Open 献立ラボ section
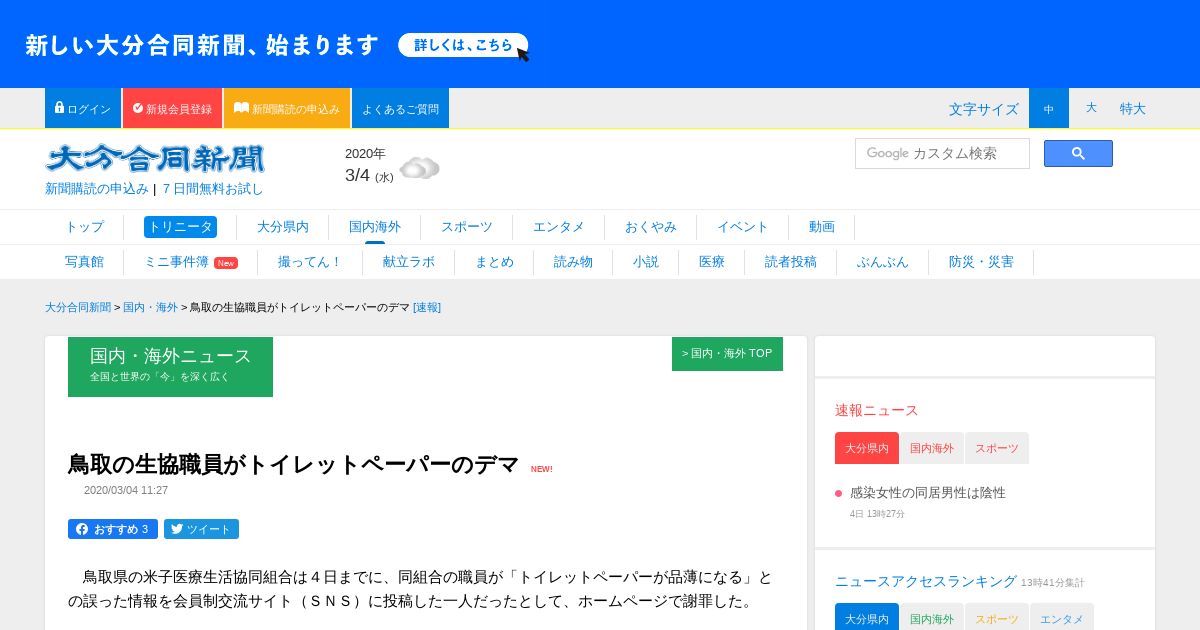 click(409, 262)
